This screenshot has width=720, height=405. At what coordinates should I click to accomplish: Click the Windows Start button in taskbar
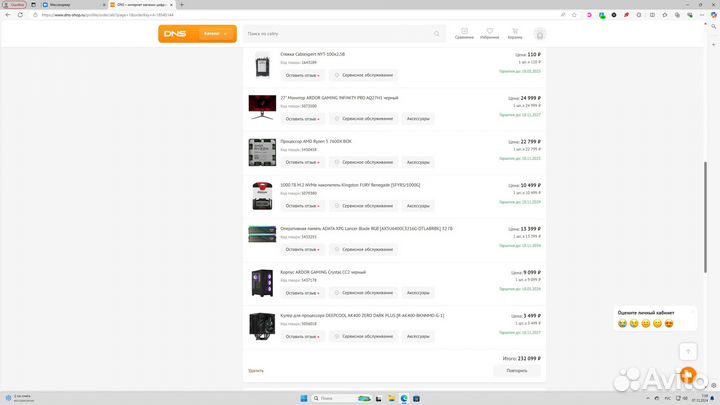click(303, 397)
